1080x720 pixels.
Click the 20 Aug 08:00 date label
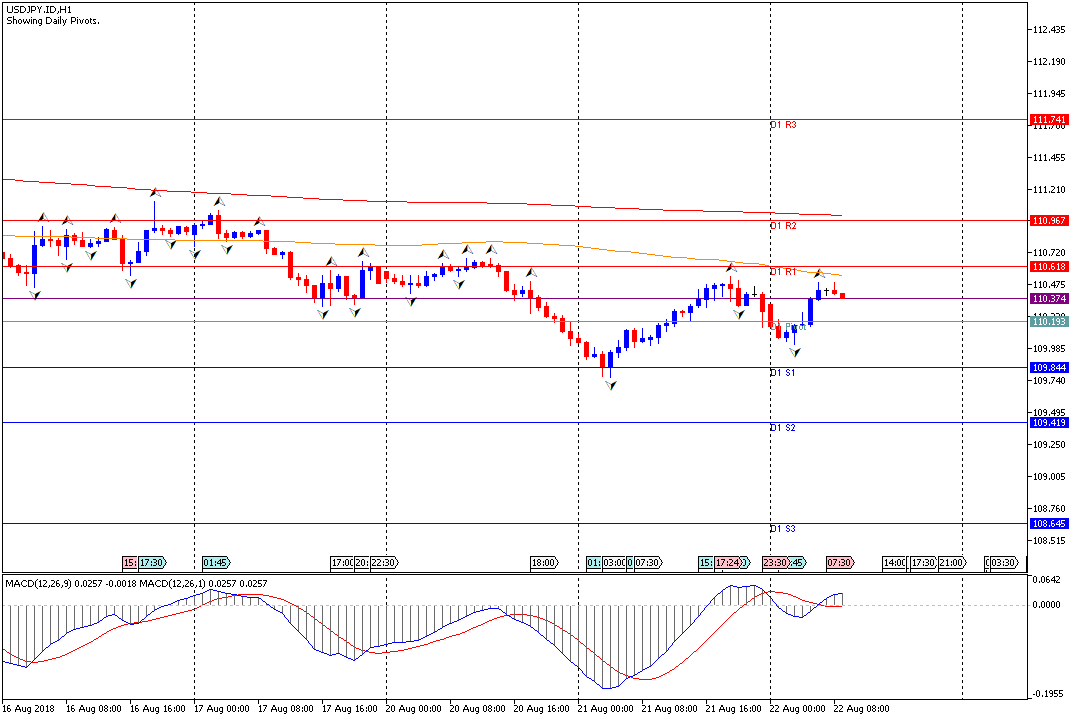478,709
